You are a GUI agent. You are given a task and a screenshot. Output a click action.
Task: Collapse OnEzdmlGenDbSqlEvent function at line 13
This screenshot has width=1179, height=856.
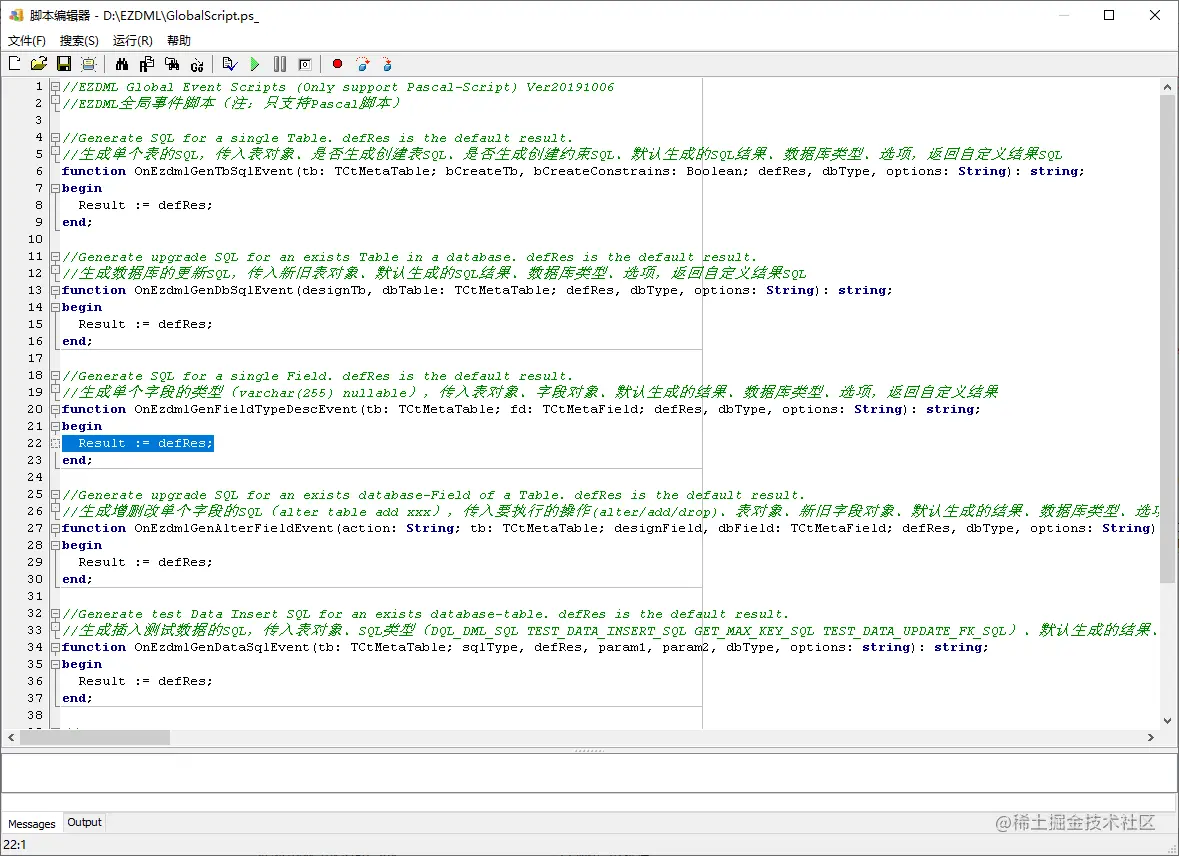55,290
